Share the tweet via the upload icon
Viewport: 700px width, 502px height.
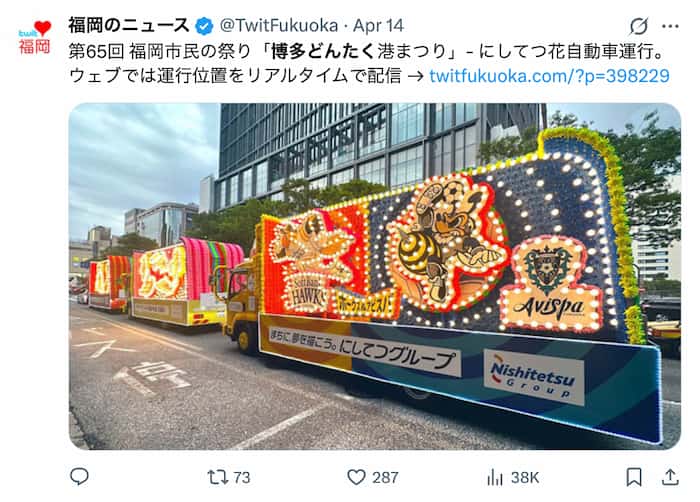tap(670, 477)
